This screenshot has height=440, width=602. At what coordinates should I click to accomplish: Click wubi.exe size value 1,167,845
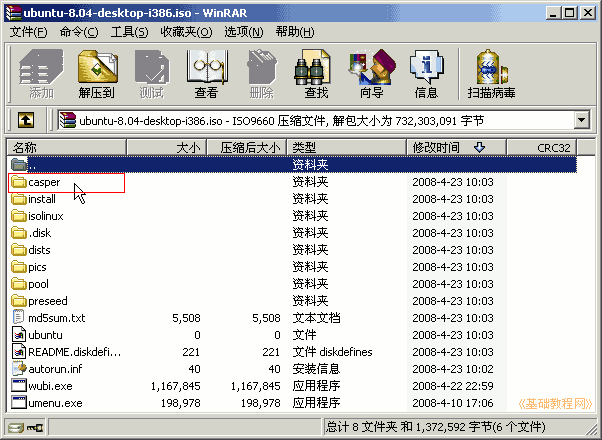click(x=175, y=386)
